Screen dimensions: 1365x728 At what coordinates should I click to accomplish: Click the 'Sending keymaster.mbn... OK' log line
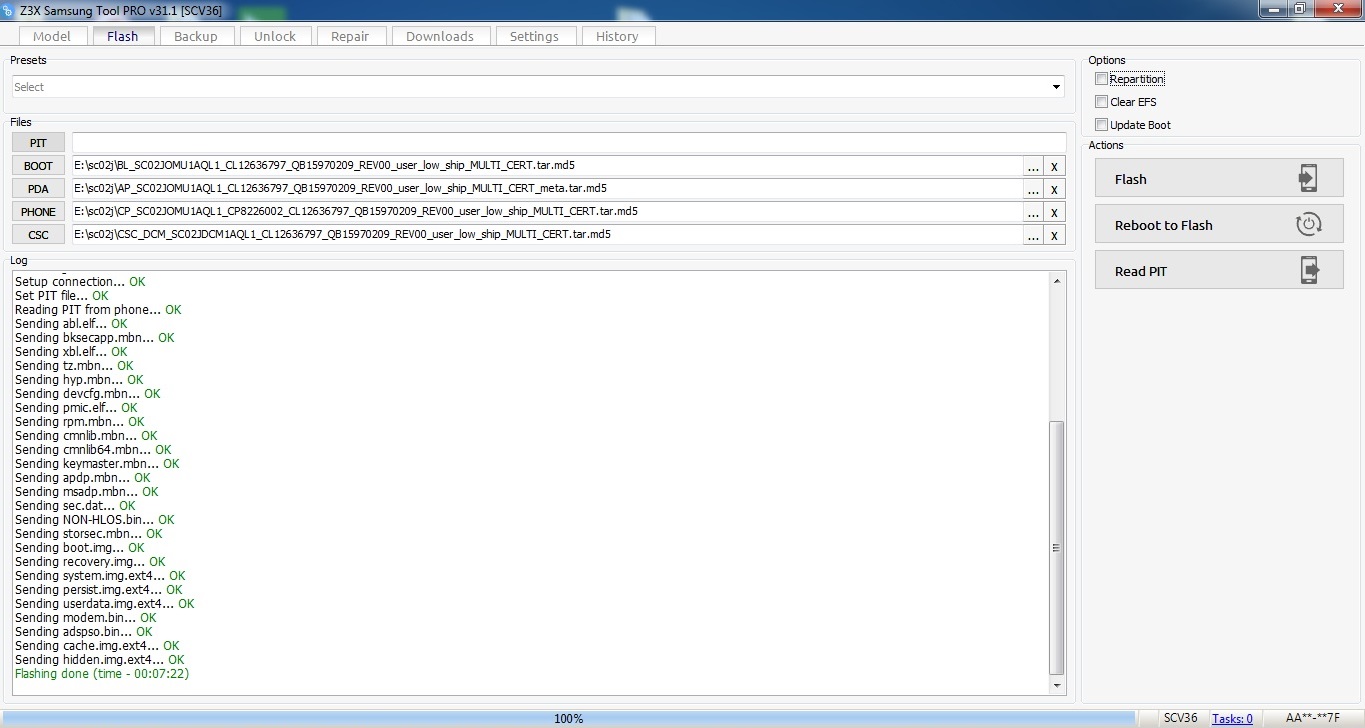pyautogui.click(x=97, y=464)
